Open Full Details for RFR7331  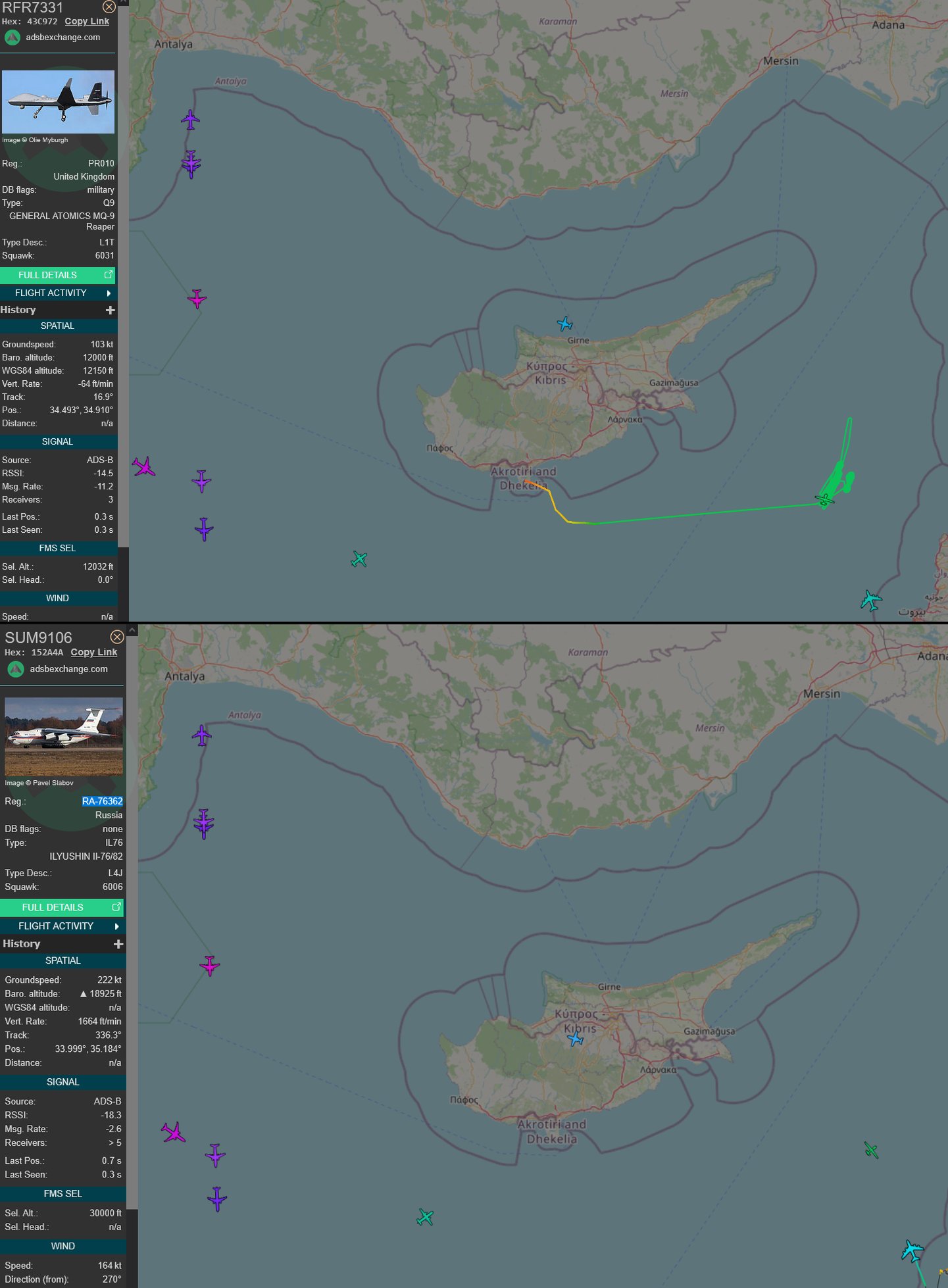[58, 275]
